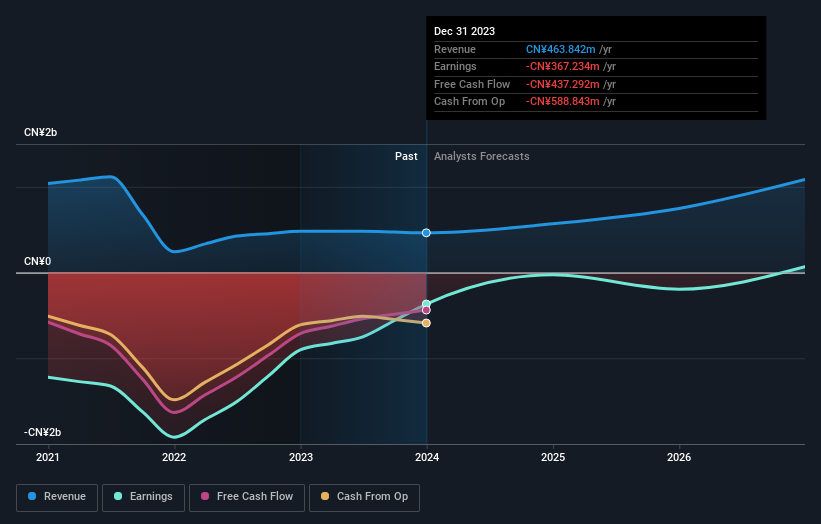Click the CN¥0 y-axis label
Viewport: 821px width, 524px height.
click(37, 261)
